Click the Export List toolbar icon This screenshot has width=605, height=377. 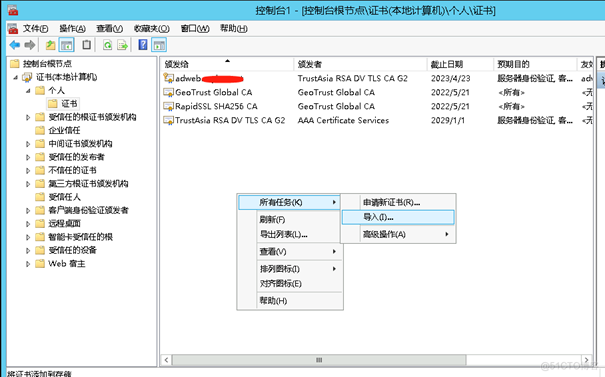122,45
